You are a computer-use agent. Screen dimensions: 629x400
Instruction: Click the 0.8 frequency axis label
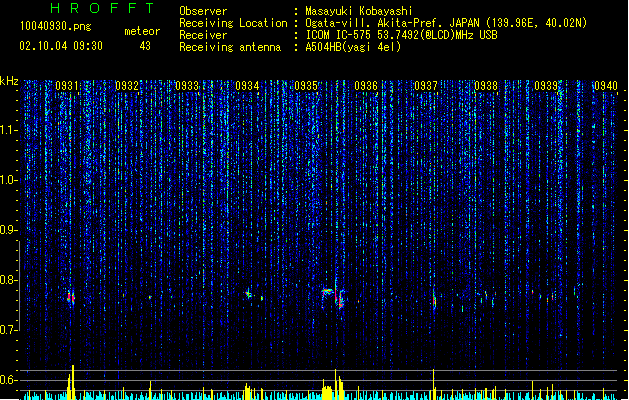(9, 280)
